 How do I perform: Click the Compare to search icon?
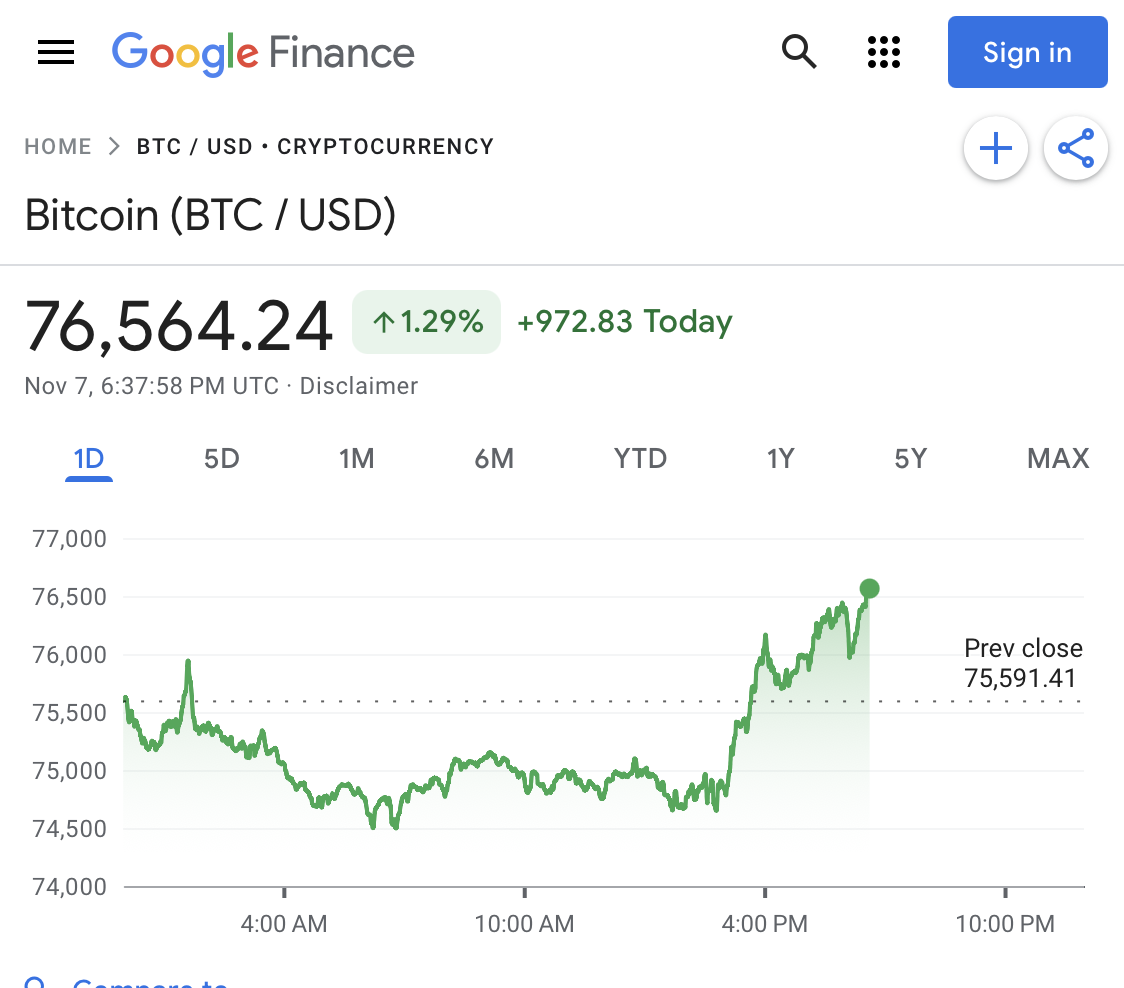pyautogui.click(x=34, y=982)
